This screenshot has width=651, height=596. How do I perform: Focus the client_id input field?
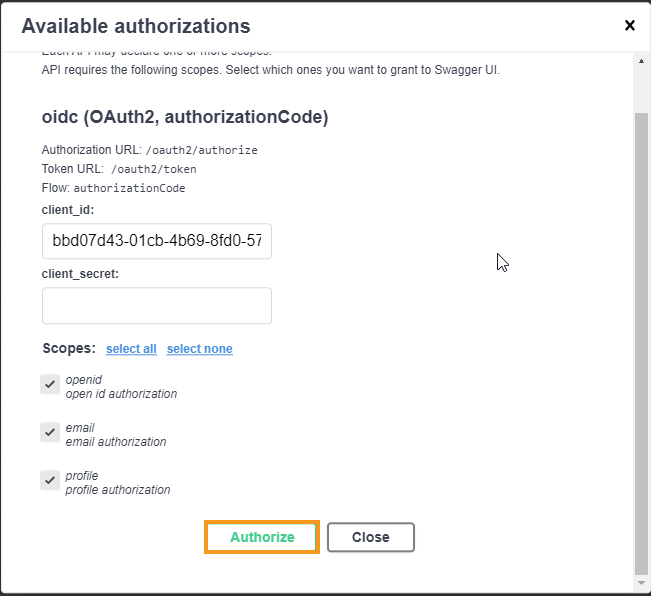click(x=157, y=241)
